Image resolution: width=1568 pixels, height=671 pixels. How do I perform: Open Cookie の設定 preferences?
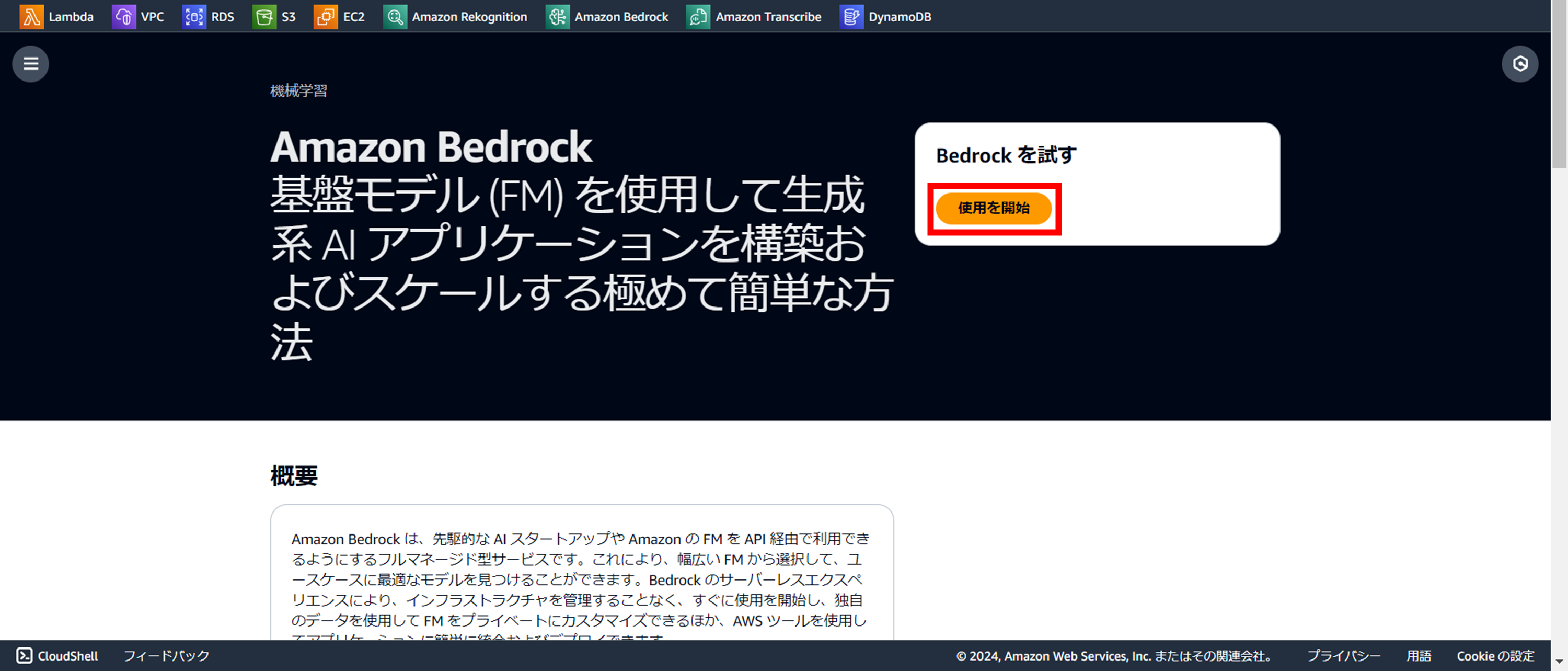click(x=1495, y=656)
